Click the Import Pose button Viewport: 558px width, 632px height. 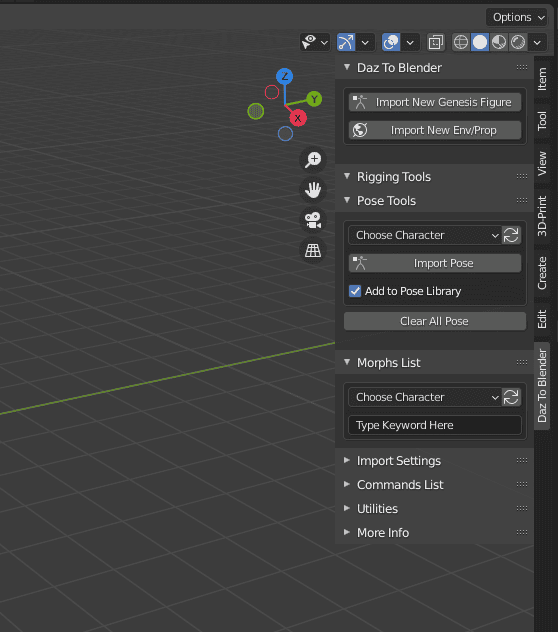[435, 263]
